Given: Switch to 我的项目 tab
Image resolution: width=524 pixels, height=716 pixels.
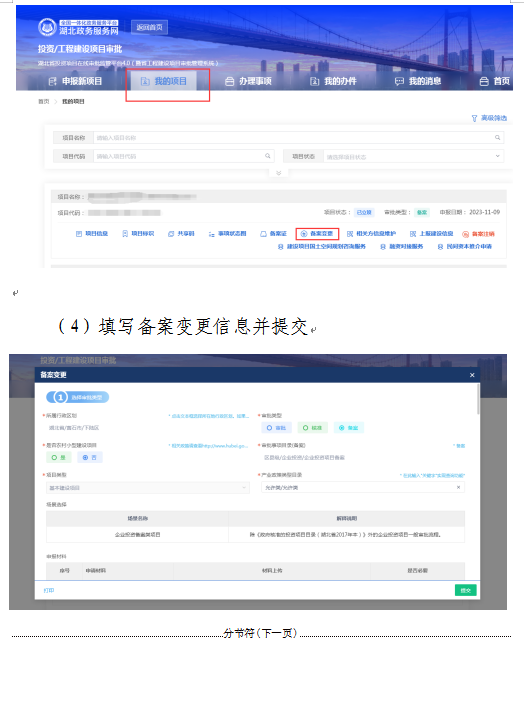Looking at the screenshot, I should tap(164, 81).
